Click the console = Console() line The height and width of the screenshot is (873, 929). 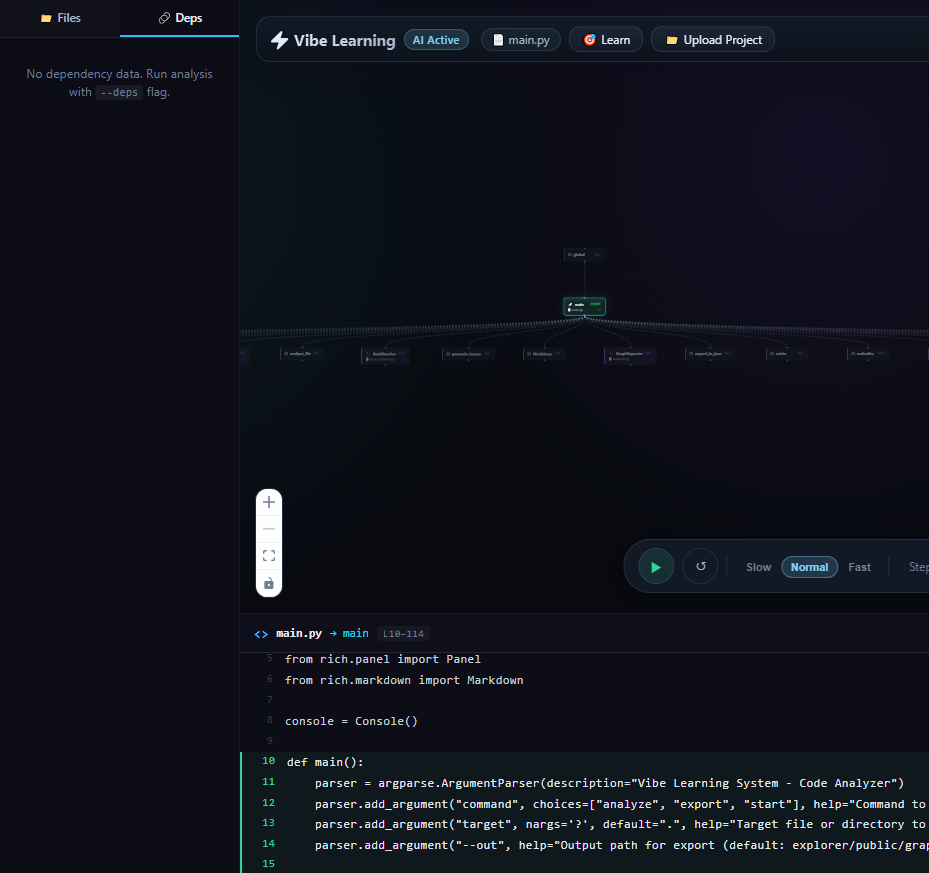(x=351, y=721)
